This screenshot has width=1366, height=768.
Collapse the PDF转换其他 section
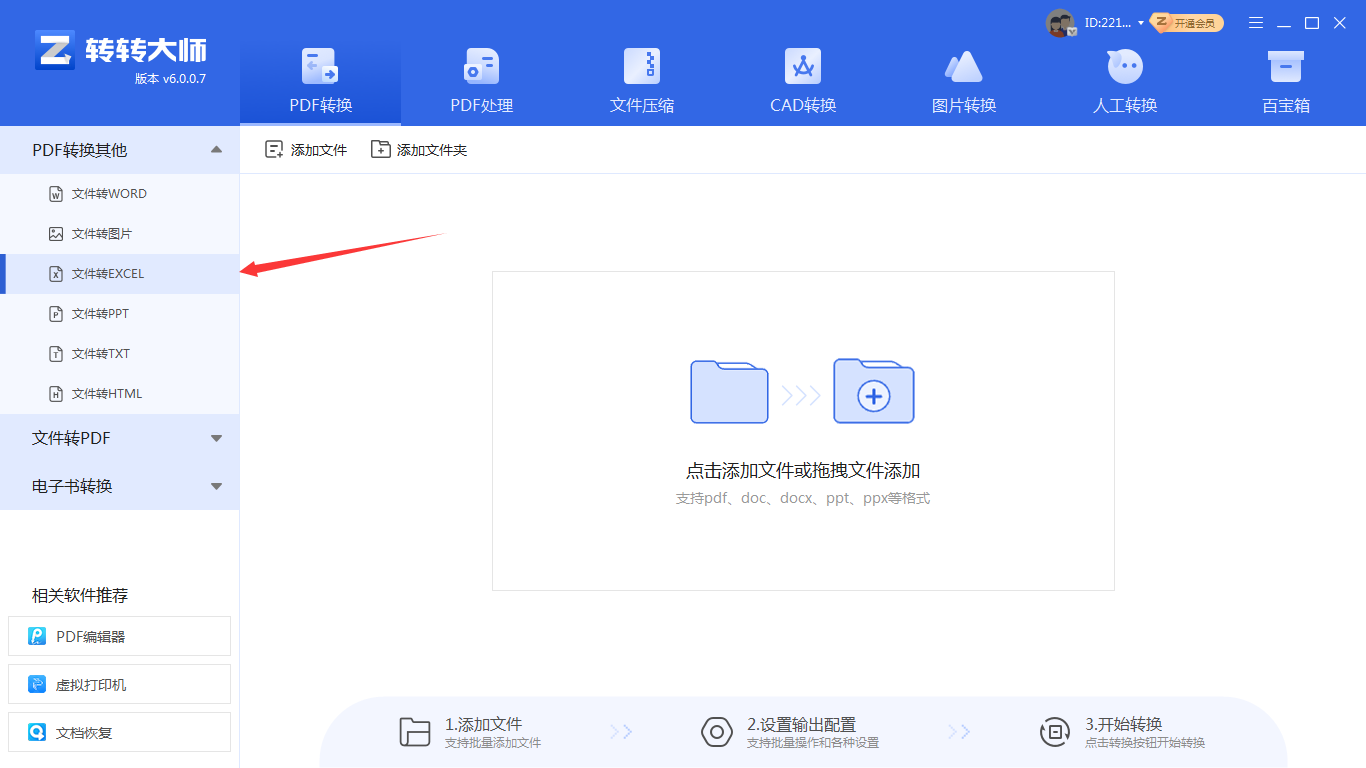click(x=215, y=149)
